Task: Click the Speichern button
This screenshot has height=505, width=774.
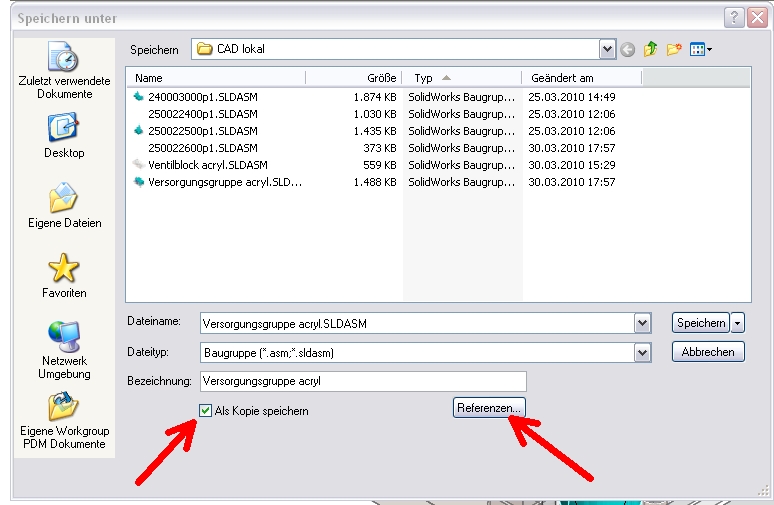Action: [x=701, y=323]
